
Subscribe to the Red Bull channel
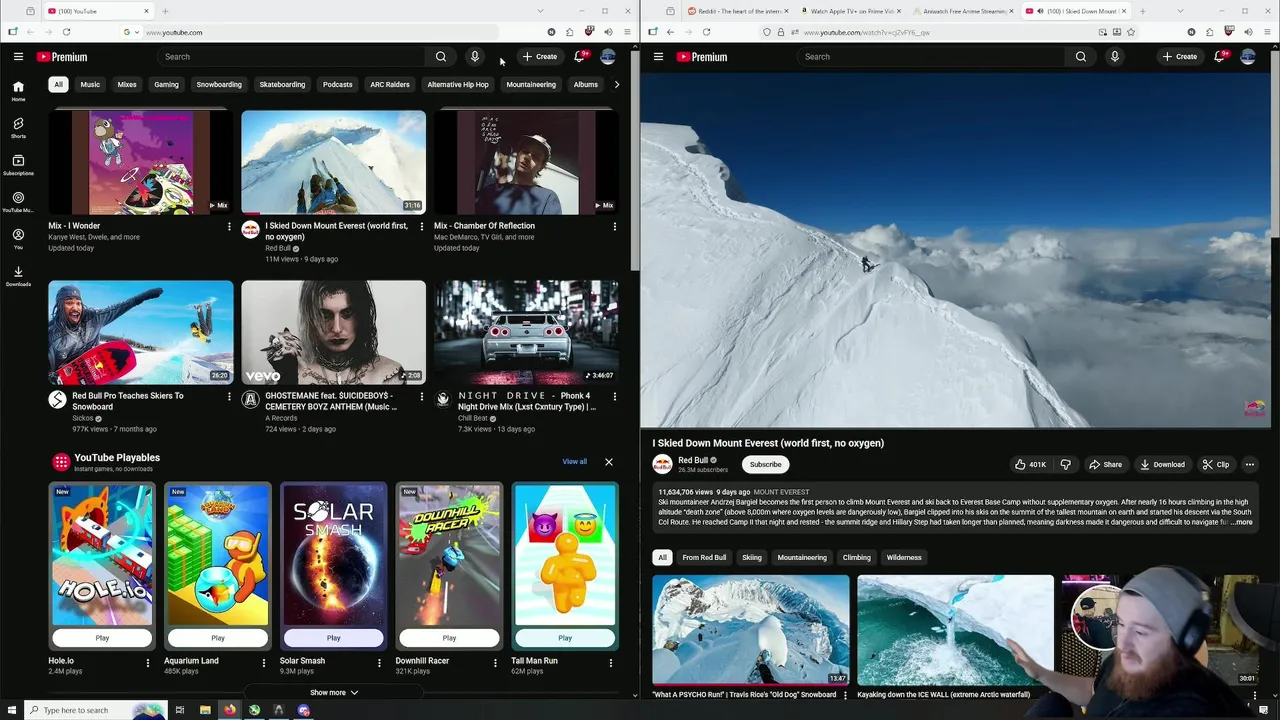click(765, 464)
